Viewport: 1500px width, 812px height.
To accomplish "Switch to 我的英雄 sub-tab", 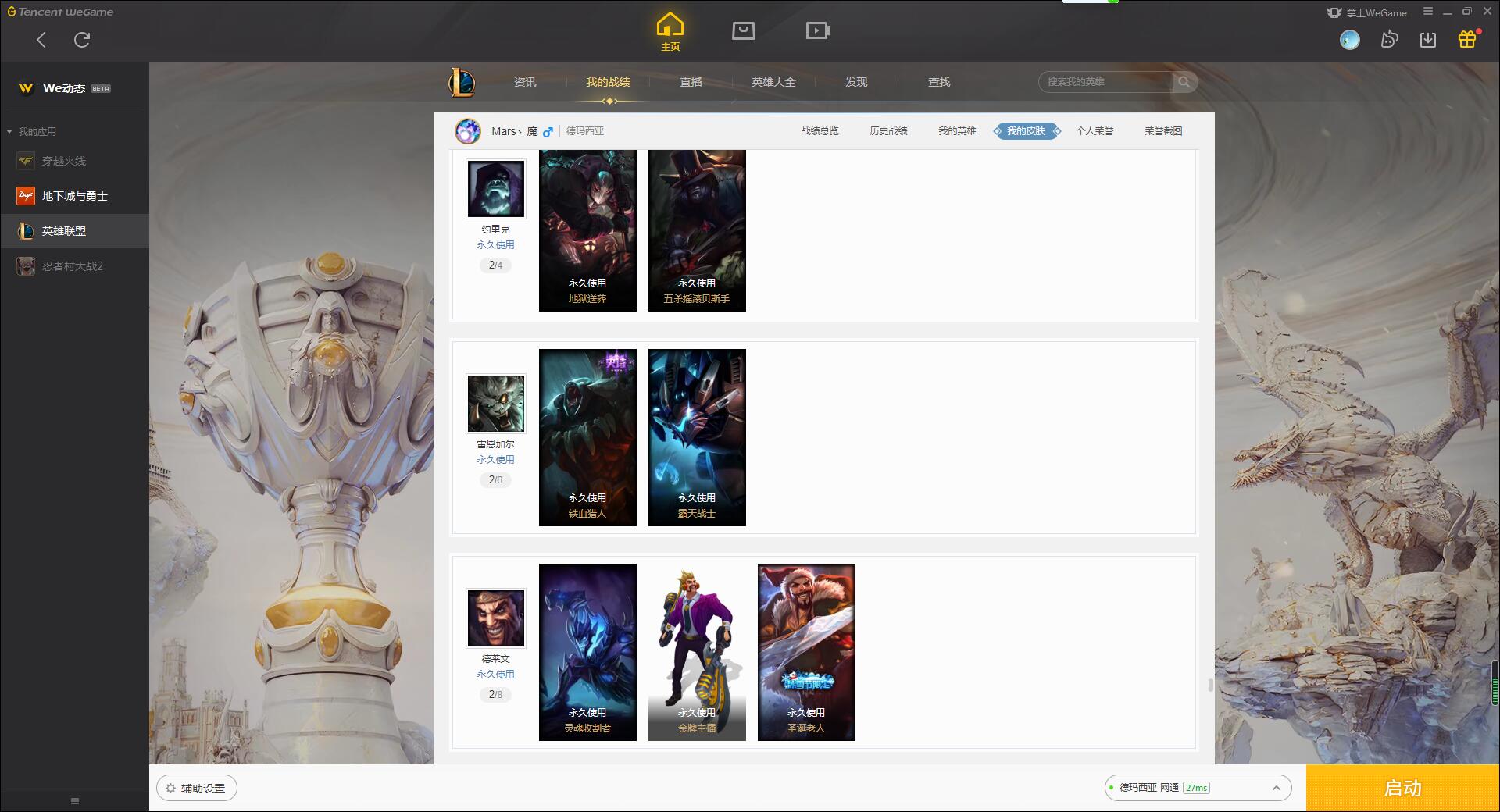I will [957, 131].
